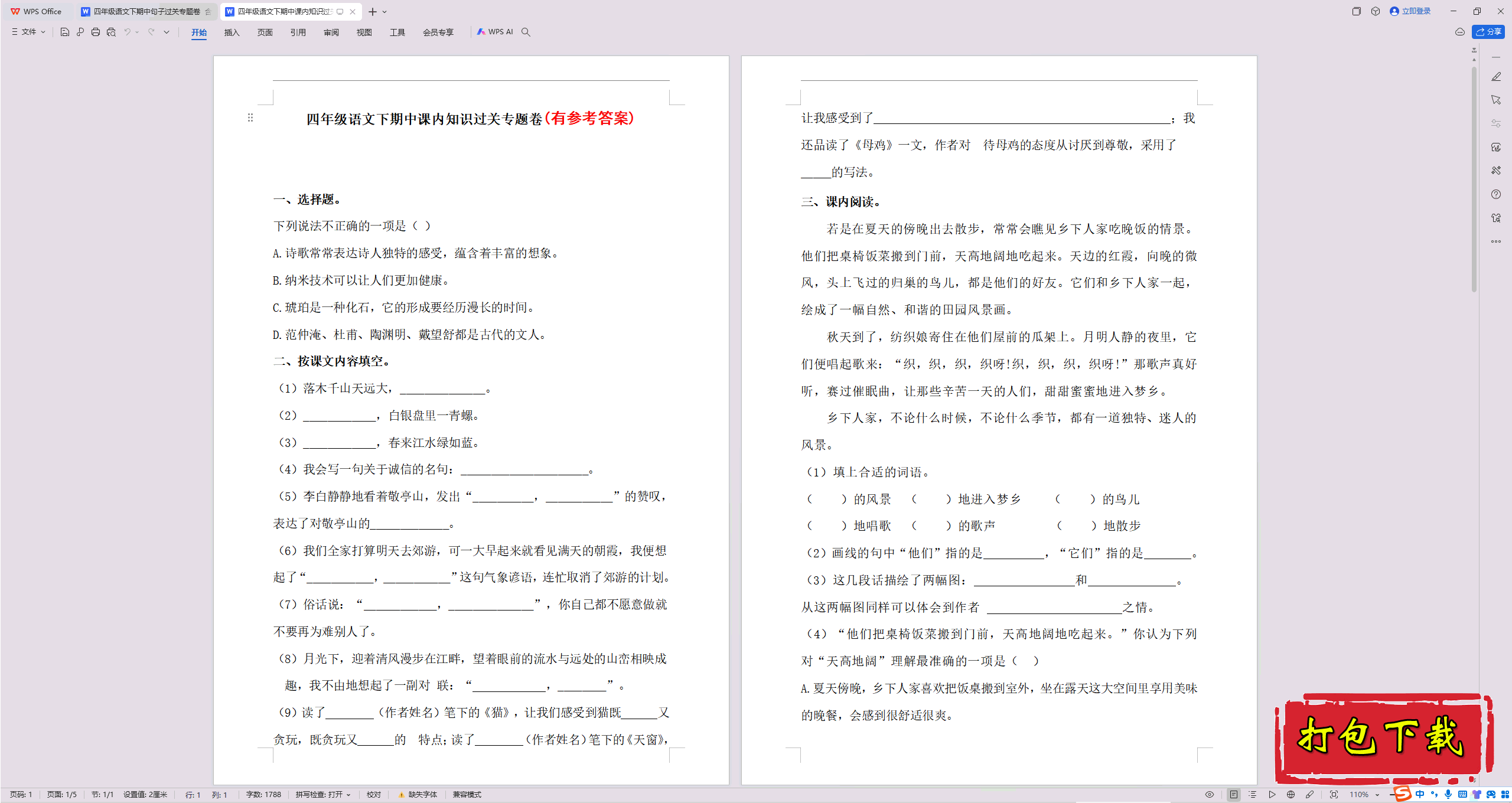Click 校对 proofreading in status bar
The image size is (1512, 803).
[374, 795]
